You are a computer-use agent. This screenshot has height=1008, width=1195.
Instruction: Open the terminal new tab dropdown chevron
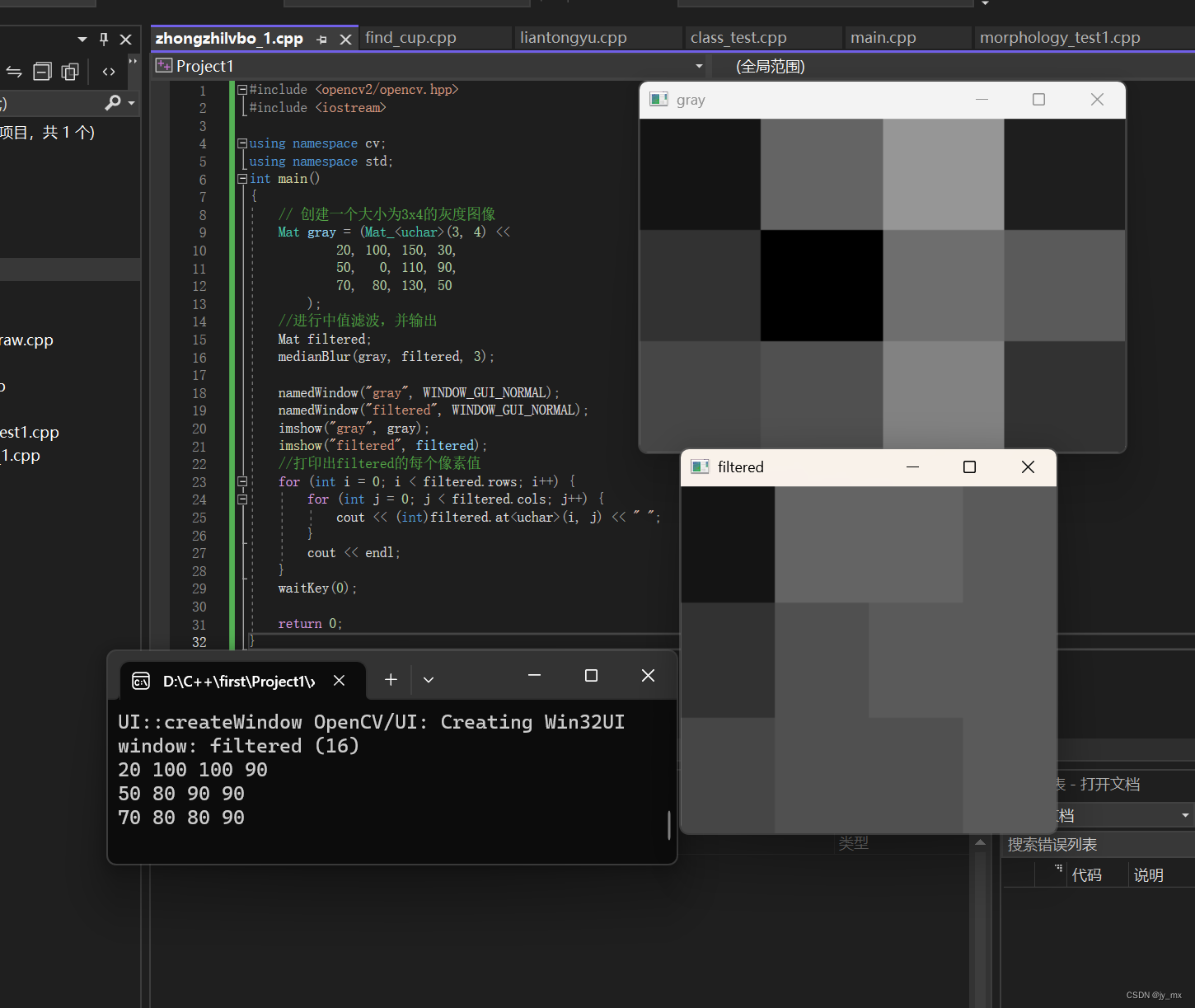point(428,679)
